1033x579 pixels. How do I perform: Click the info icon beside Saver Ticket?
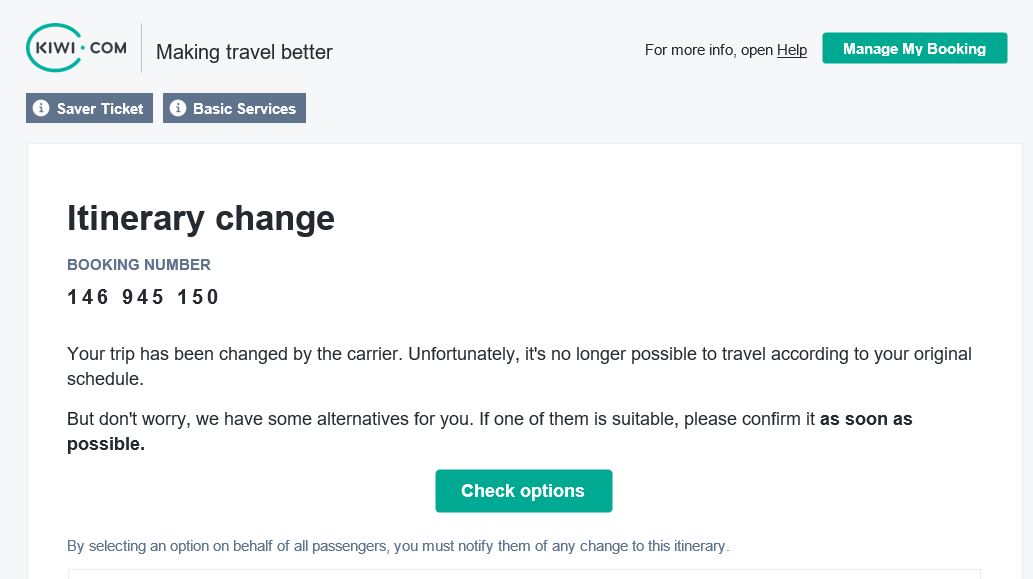coord(41,108)
